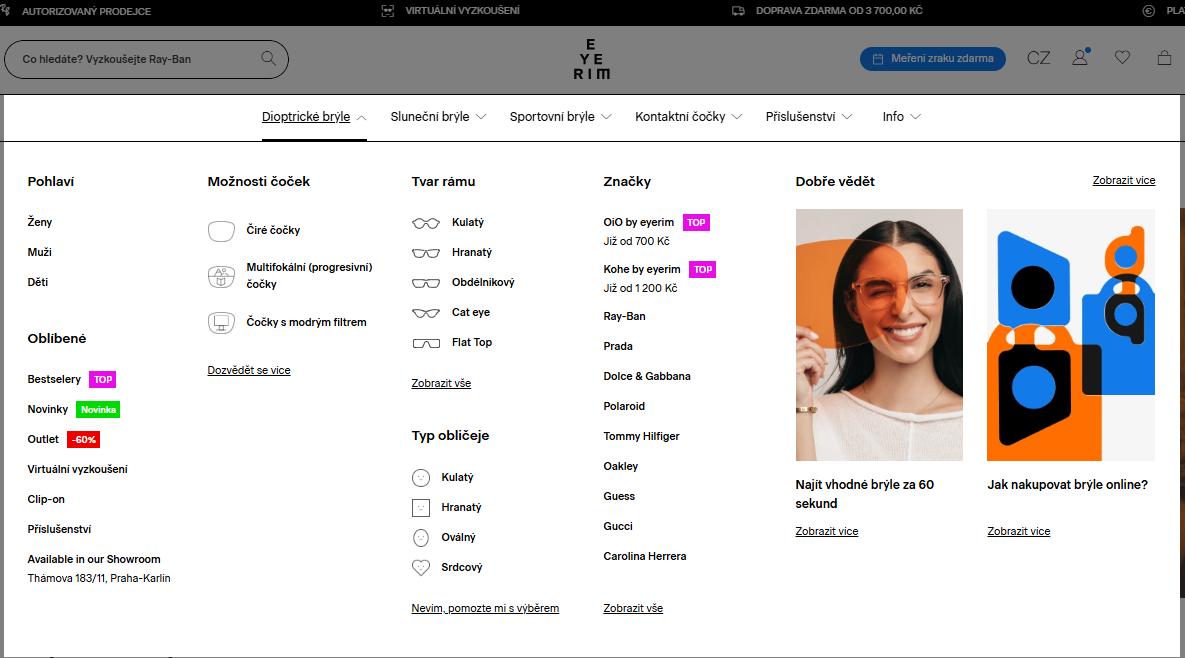Click the calendar icon in Měření zraku button
1185x658 pixels.
pyautogui.click(x=877, y=59)
